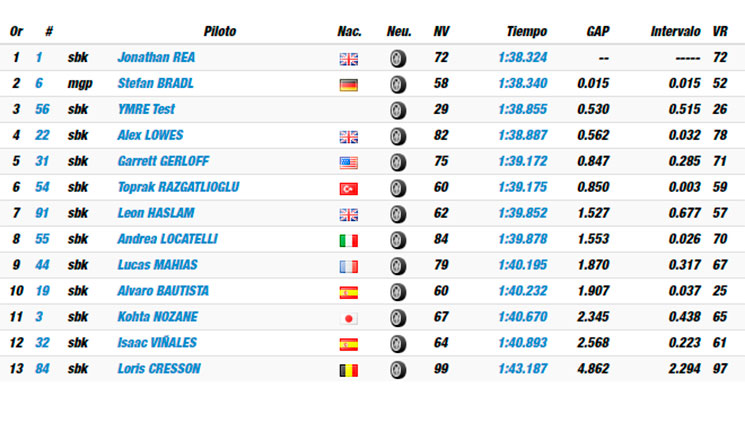Click the British flag beside Jonathan REA
Viewport: 745px width, 423px height.
[349, 59]
